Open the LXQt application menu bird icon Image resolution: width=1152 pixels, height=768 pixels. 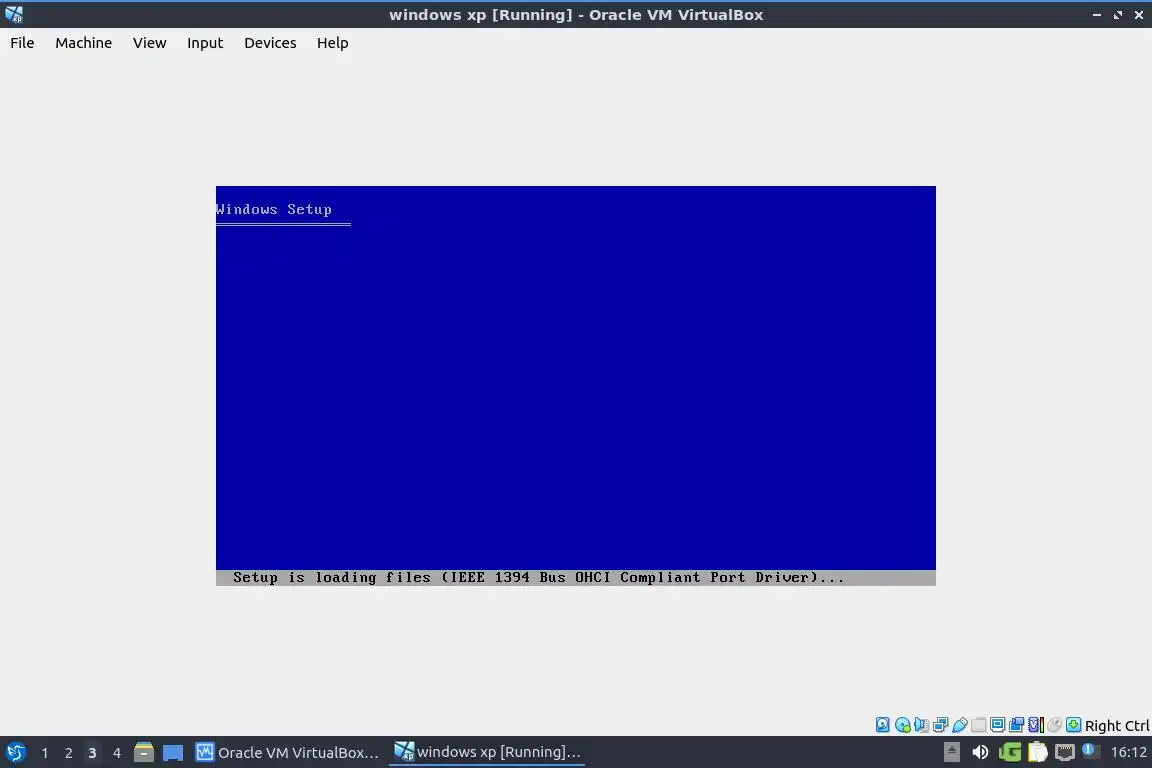15,753
